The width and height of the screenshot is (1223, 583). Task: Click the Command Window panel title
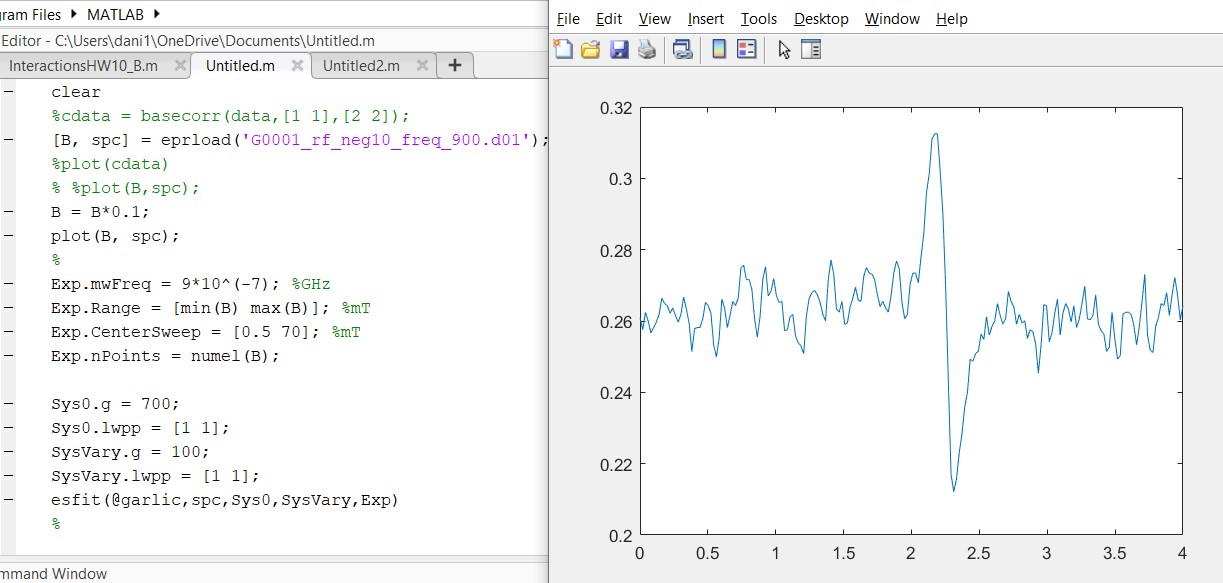[x=54, y=574]
